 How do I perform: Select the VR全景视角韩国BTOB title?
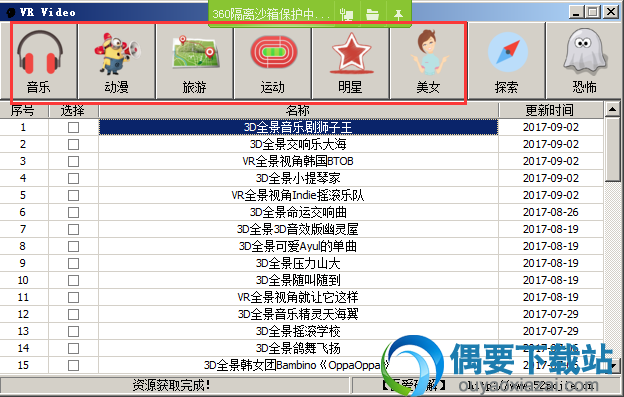click(x=298, y=161)
